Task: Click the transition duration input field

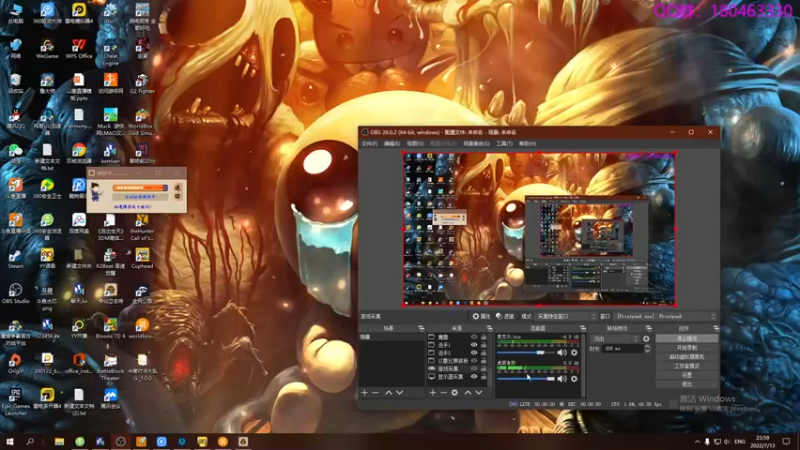Action: coord(622,348)
